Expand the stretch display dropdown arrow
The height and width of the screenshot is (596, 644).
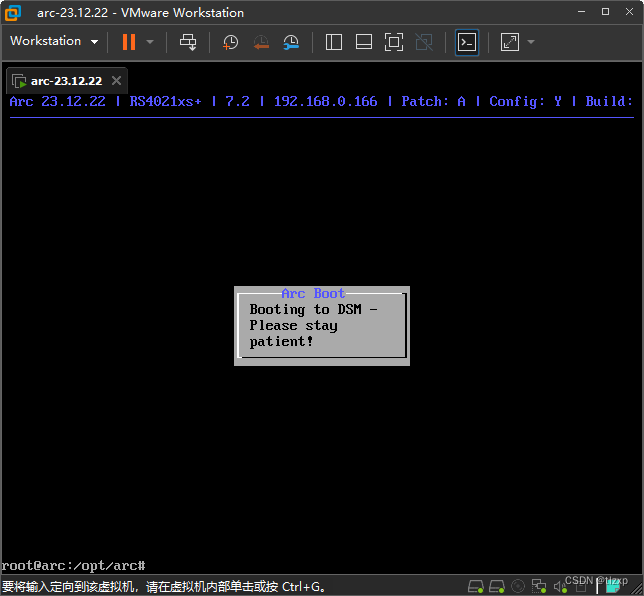tap(531, 41)
